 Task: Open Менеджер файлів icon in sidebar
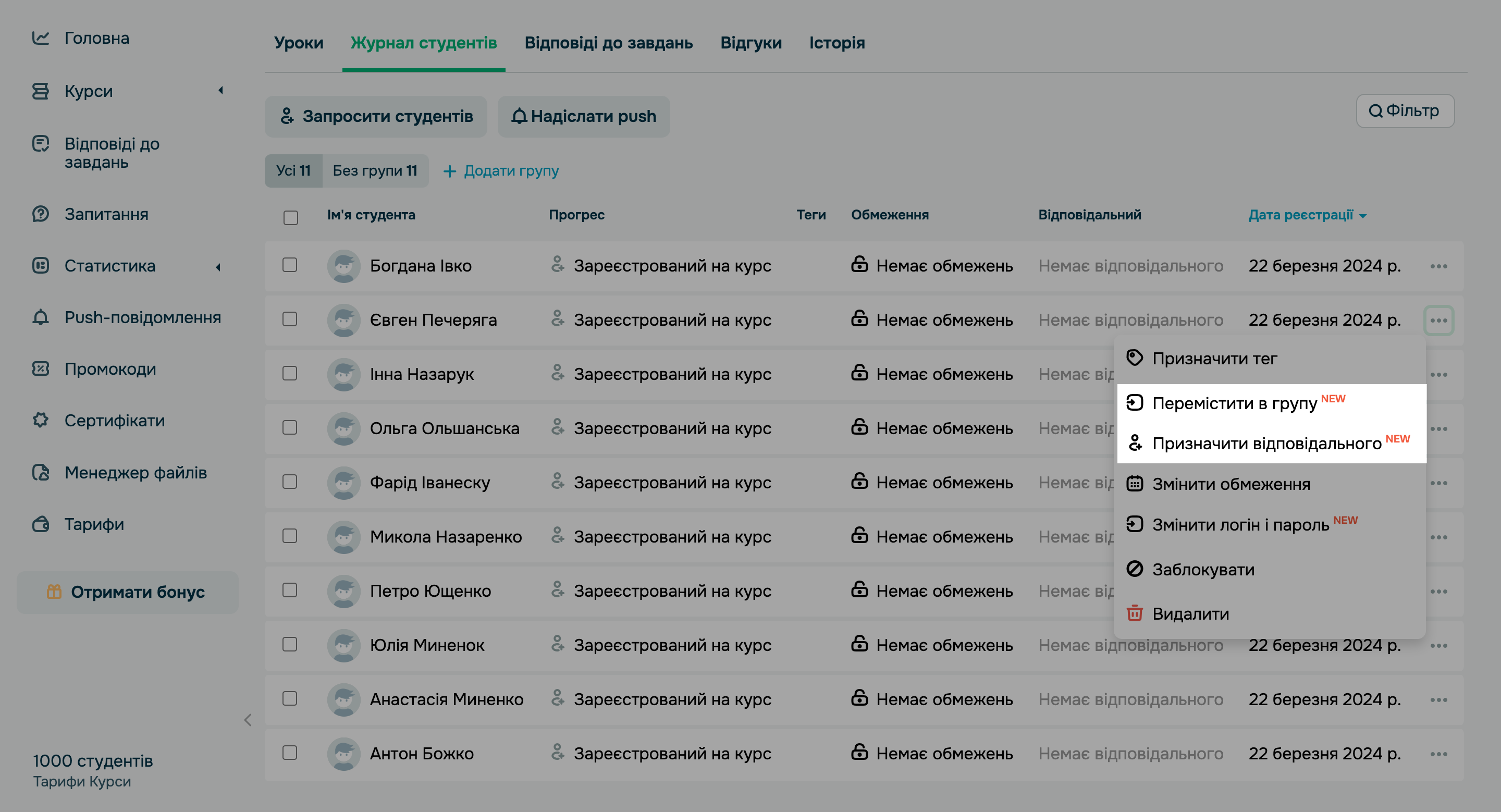(40, 472)
